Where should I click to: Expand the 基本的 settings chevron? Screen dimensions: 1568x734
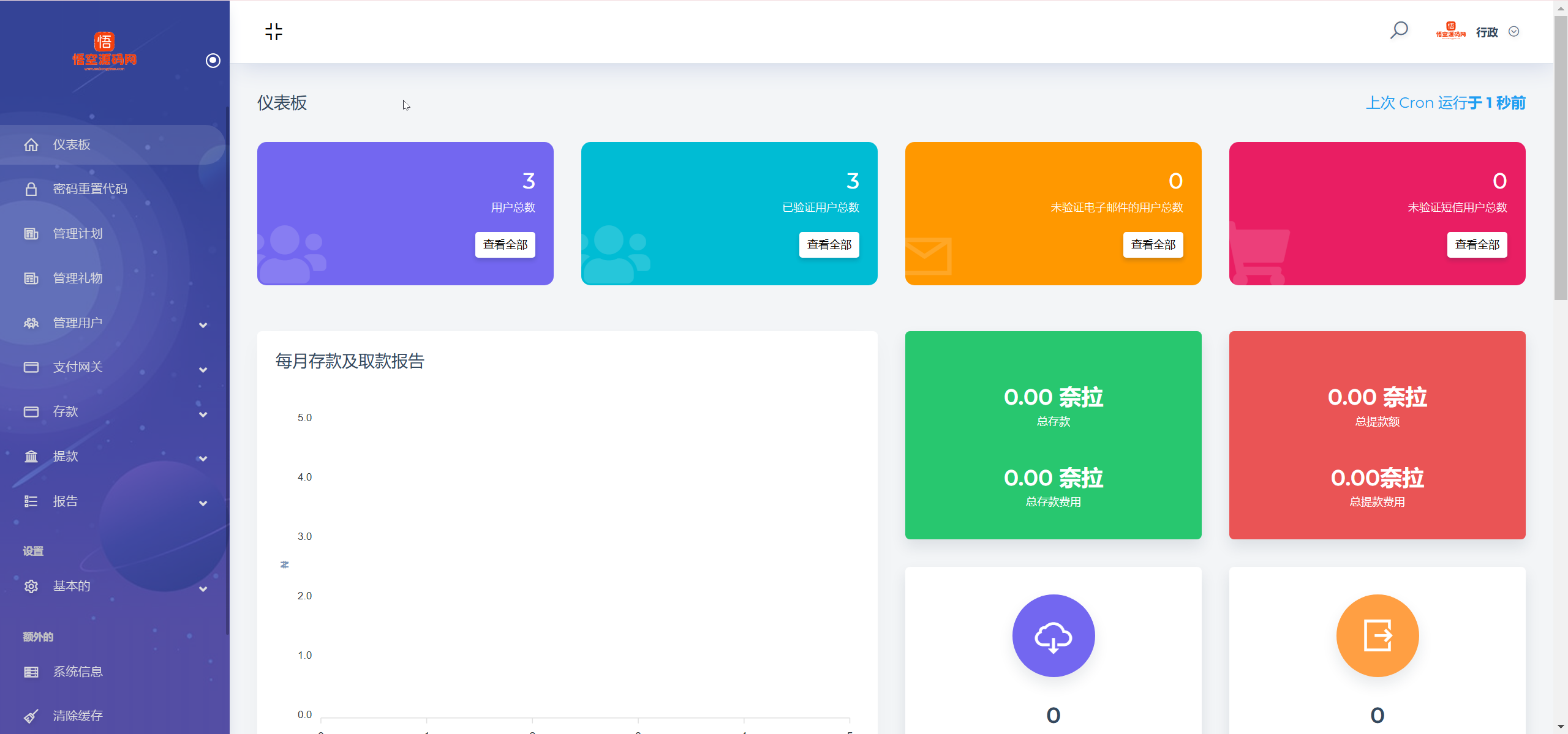click(x=203, y=589)
